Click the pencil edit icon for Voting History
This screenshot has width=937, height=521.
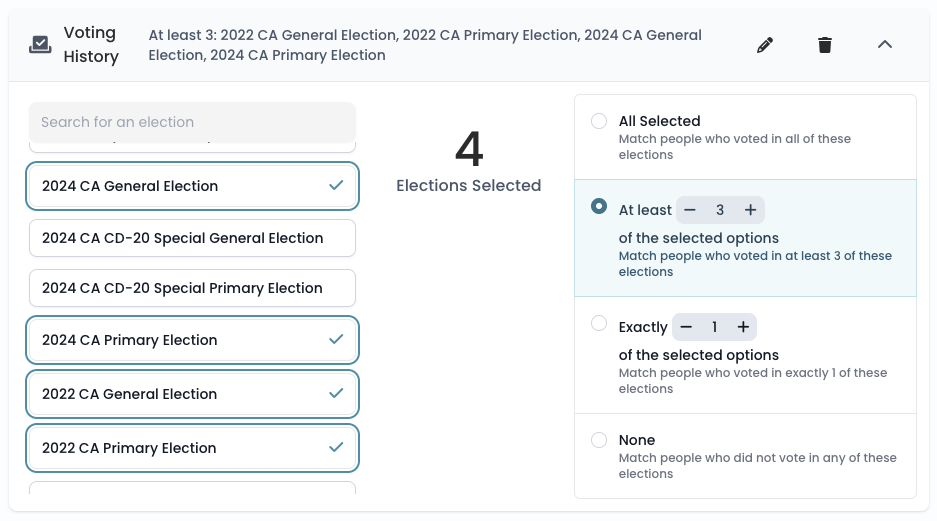[x=765, y=45]
